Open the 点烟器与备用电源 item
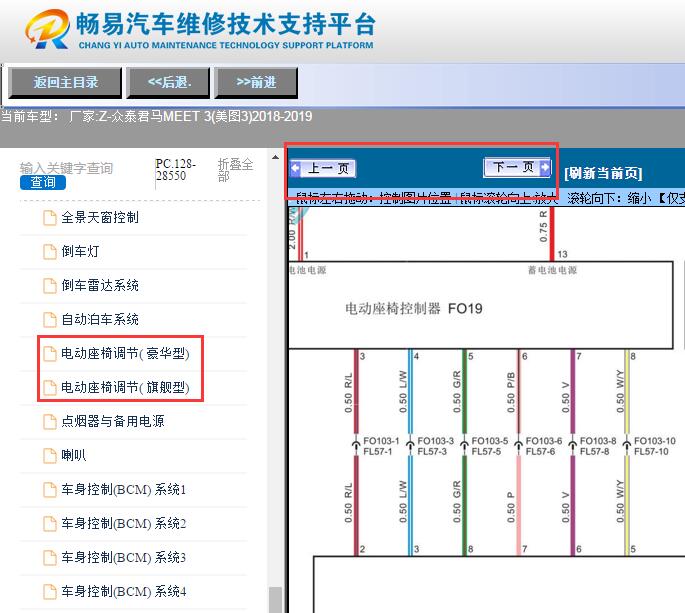Viewport: 685px width, 613px height. 113,421
